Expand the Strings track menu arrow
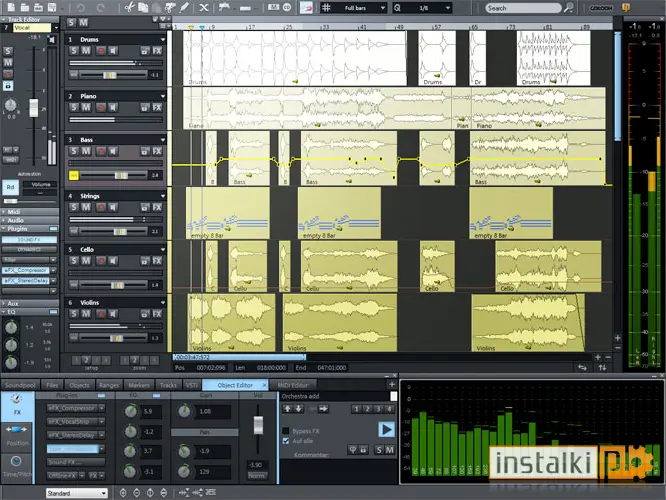Image resolution: width=666 pixels, height=500 pixels. tap(163, 196)
